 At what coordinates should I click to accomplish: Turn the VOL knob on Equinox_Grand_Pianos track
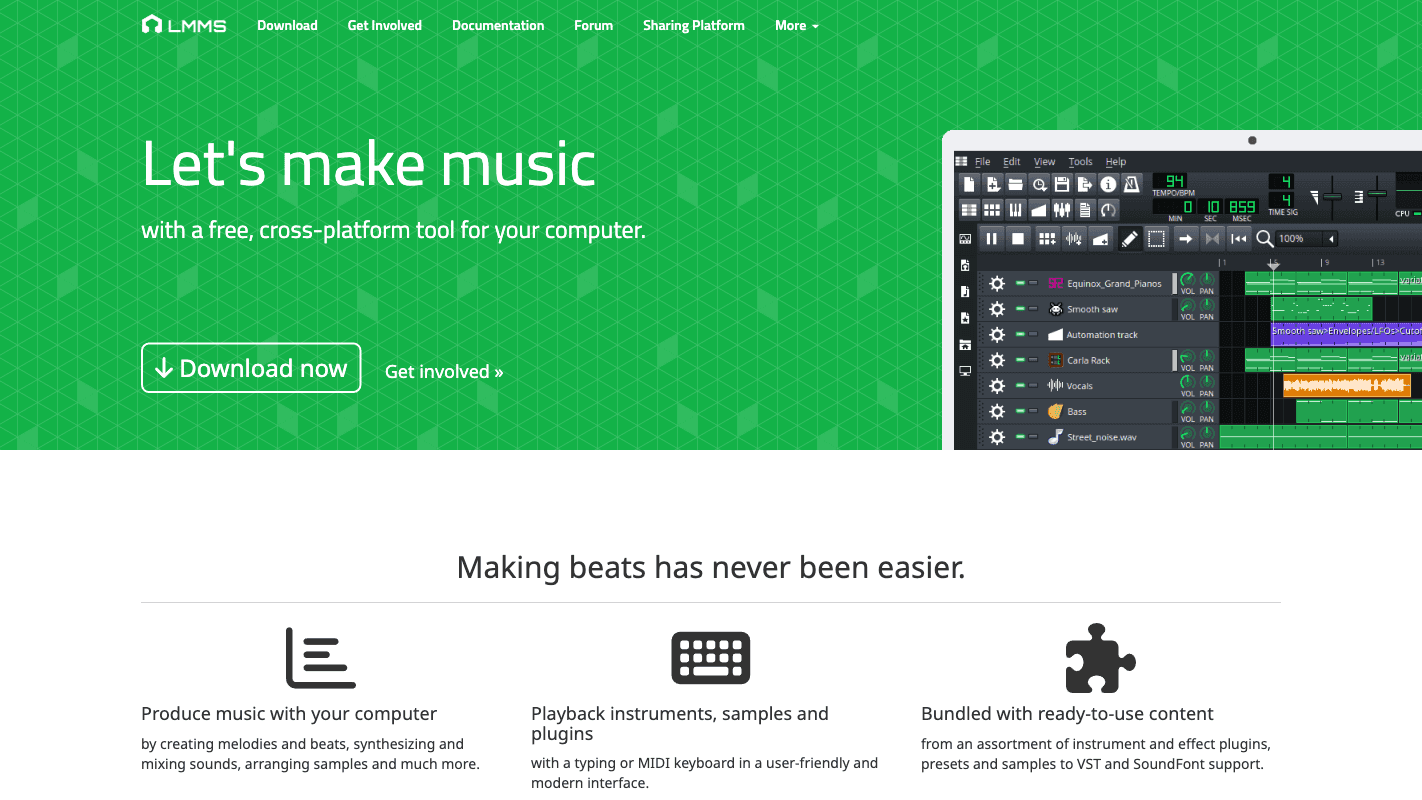click(x=1187, y=280)
